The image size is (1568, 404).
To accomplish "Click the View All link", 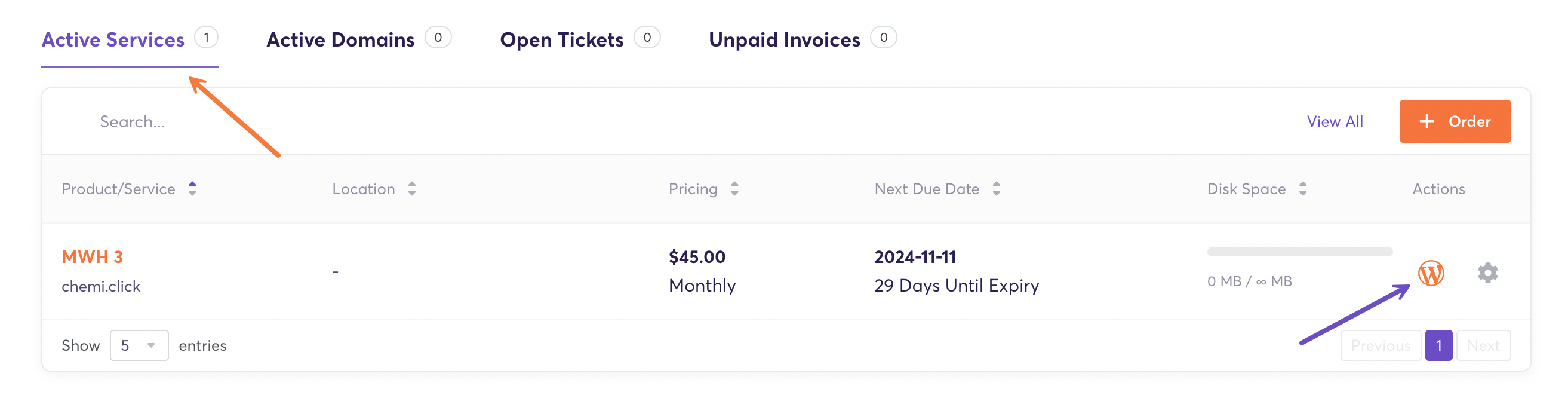I will point(1335,121).
